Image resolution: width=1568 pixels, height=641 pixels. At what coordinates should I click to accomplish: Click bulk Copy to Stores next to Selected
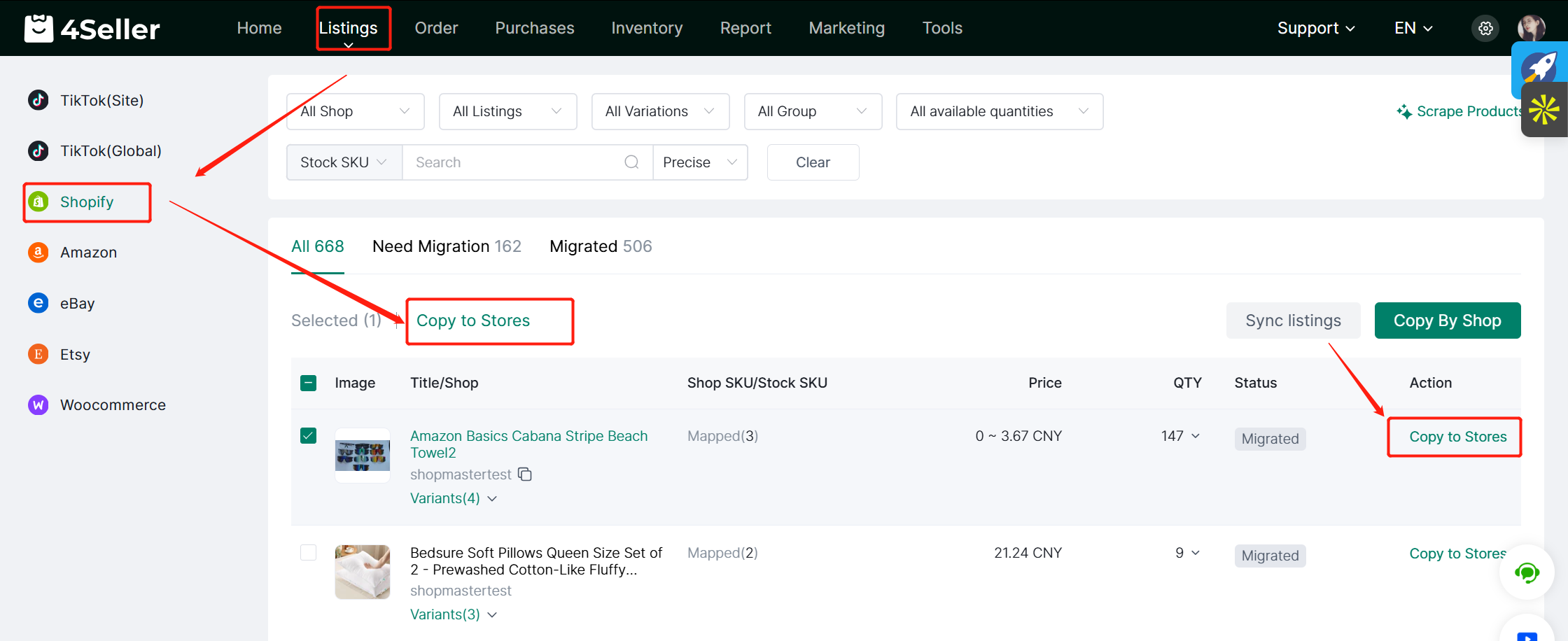473,320
